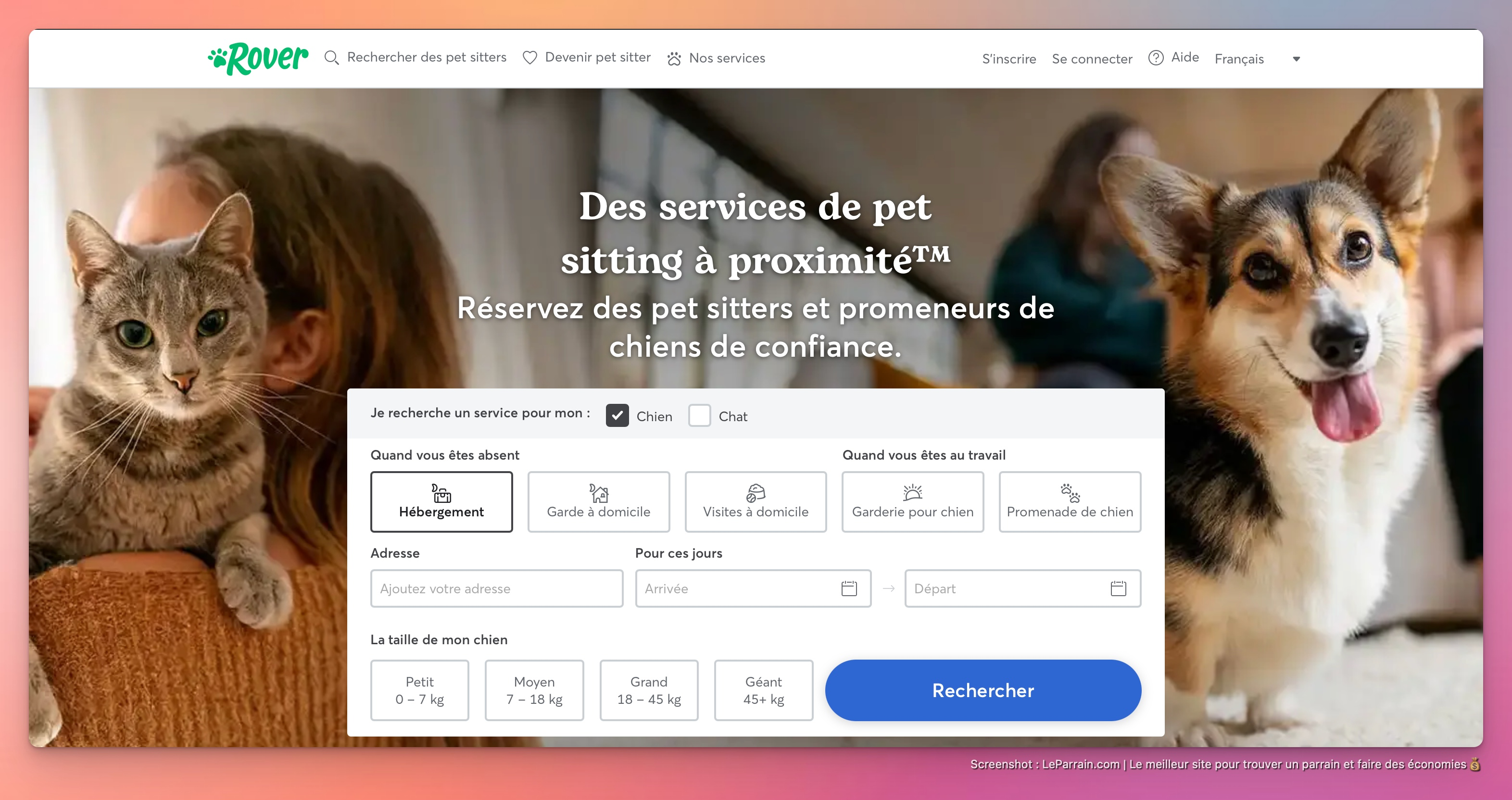Select the Petit 0 – 7 kg size

(x=420, y=690)
